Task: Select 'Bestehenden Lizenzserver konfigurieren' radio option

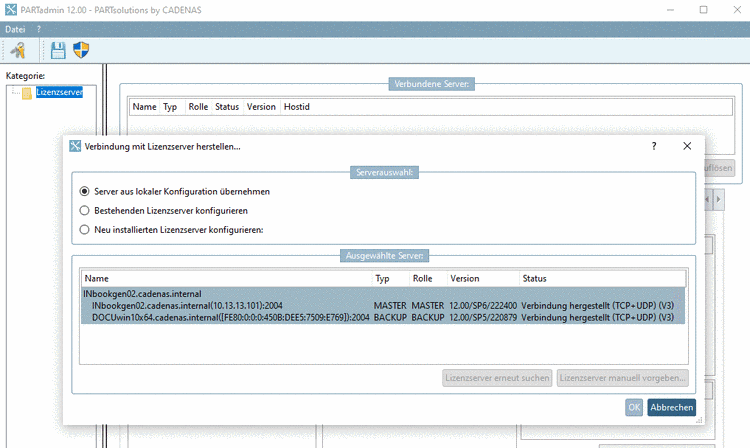Action: [84, 210]
